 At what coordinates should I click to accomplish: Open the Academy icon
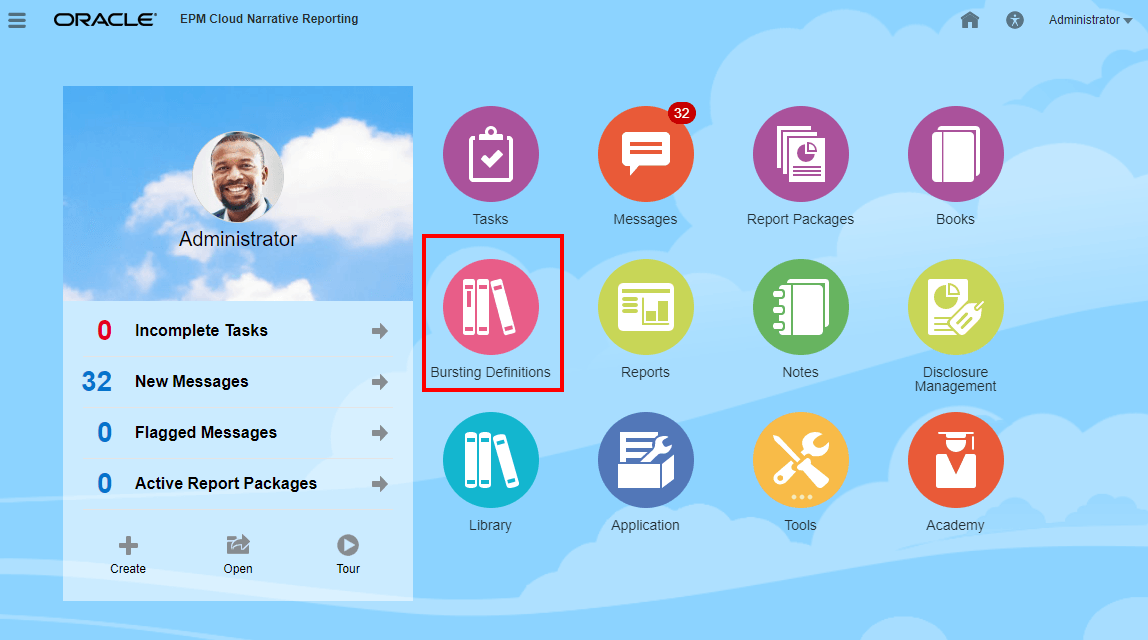(x=955, y=460)
